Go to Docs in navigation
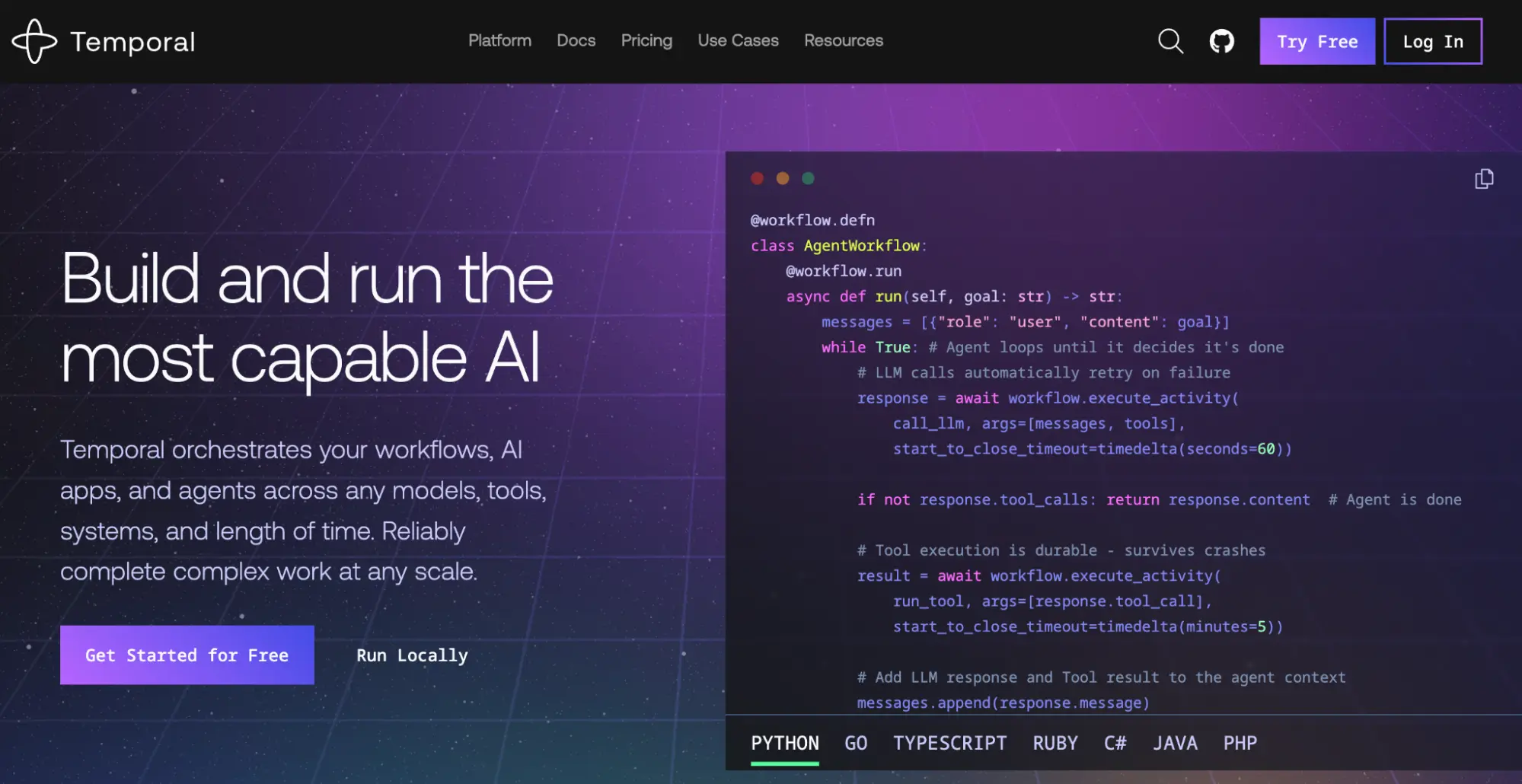1522x784 pixels. [576, 40]
